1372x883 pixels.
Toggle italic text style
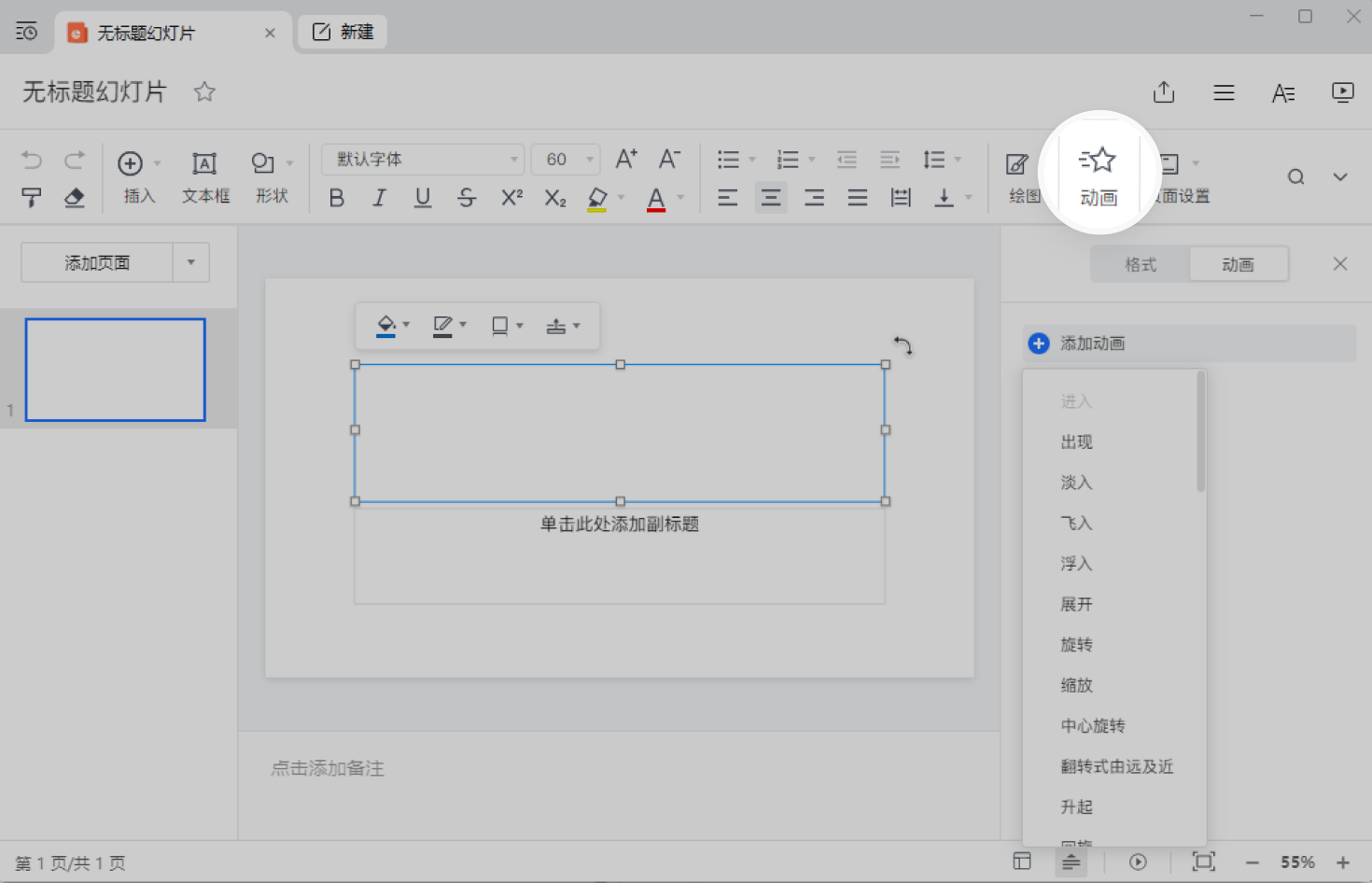coord(379,198)
